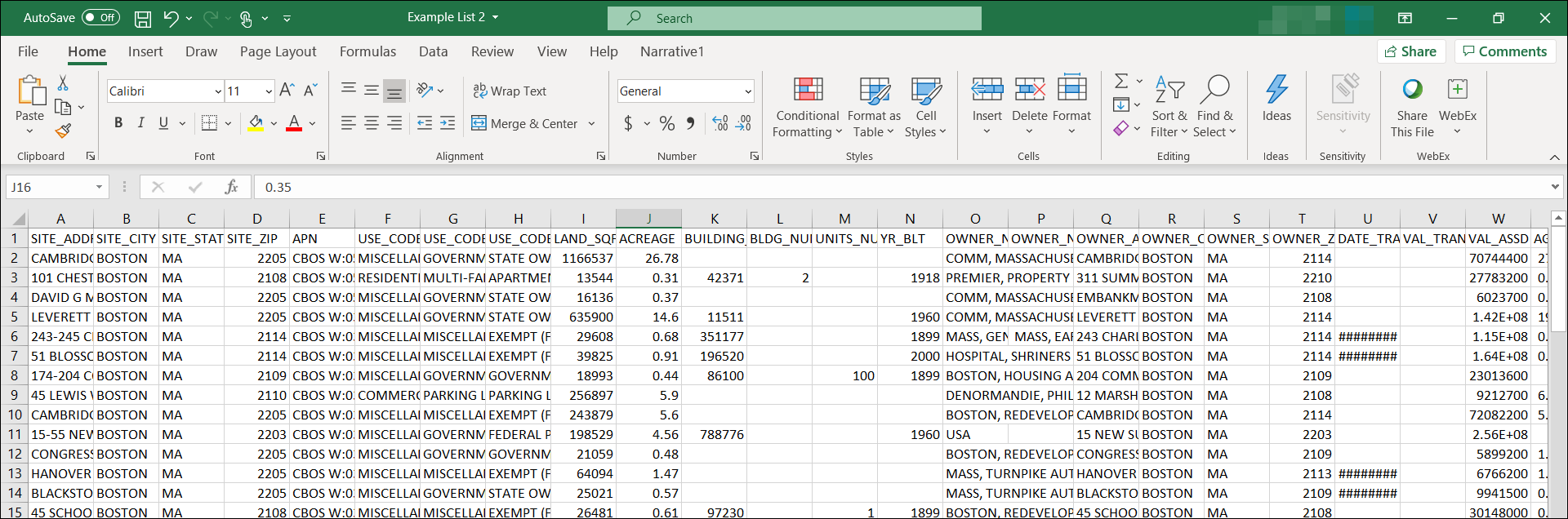The width and height of the screenshot is (1568, 519).
Task: Click the Save icon in title bar
Action: tap(143, 18)
